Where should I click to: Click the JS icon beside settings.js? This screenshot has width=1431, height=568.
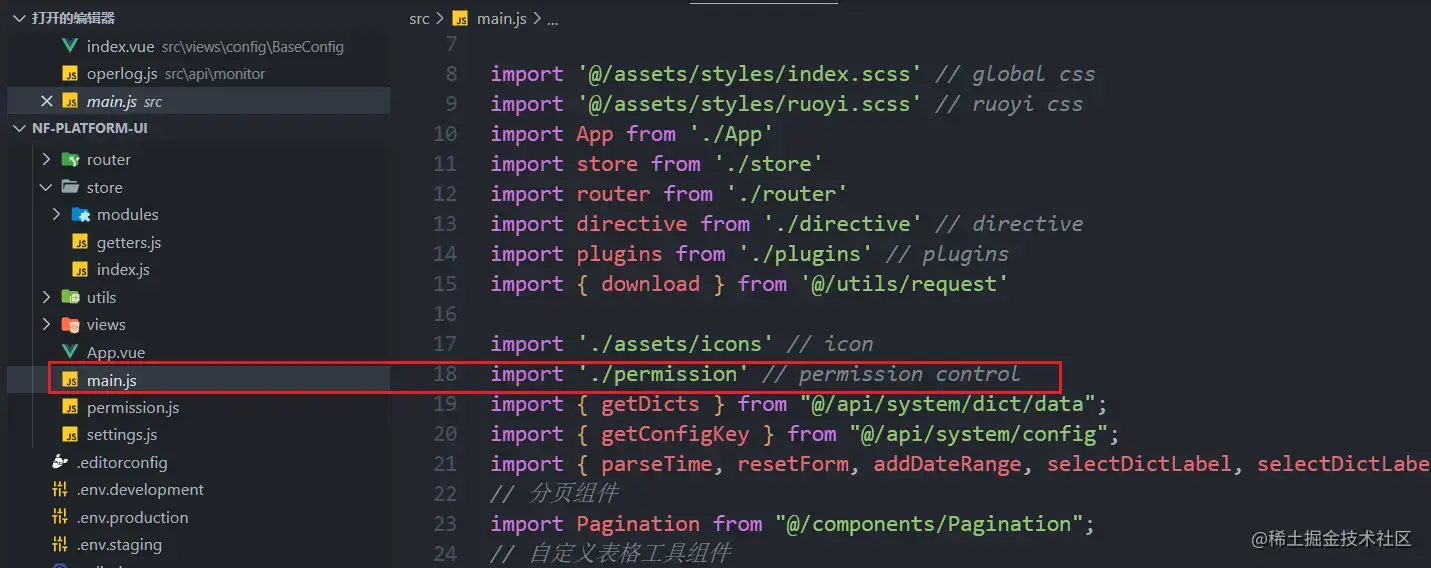[69, 435]
